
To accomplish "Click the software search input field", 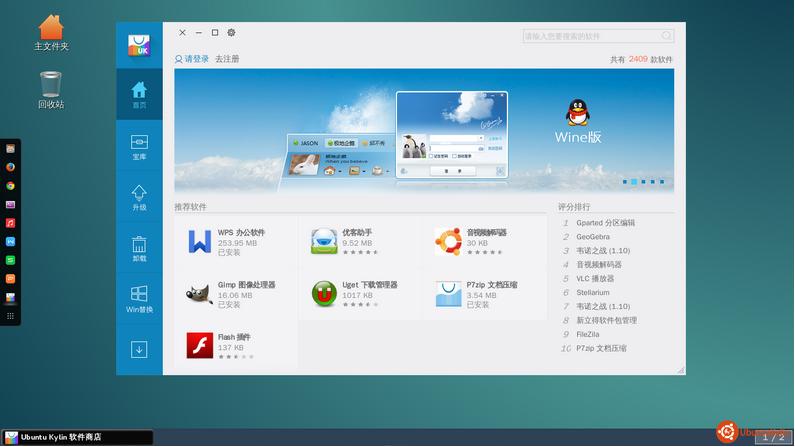I will 590,36.
